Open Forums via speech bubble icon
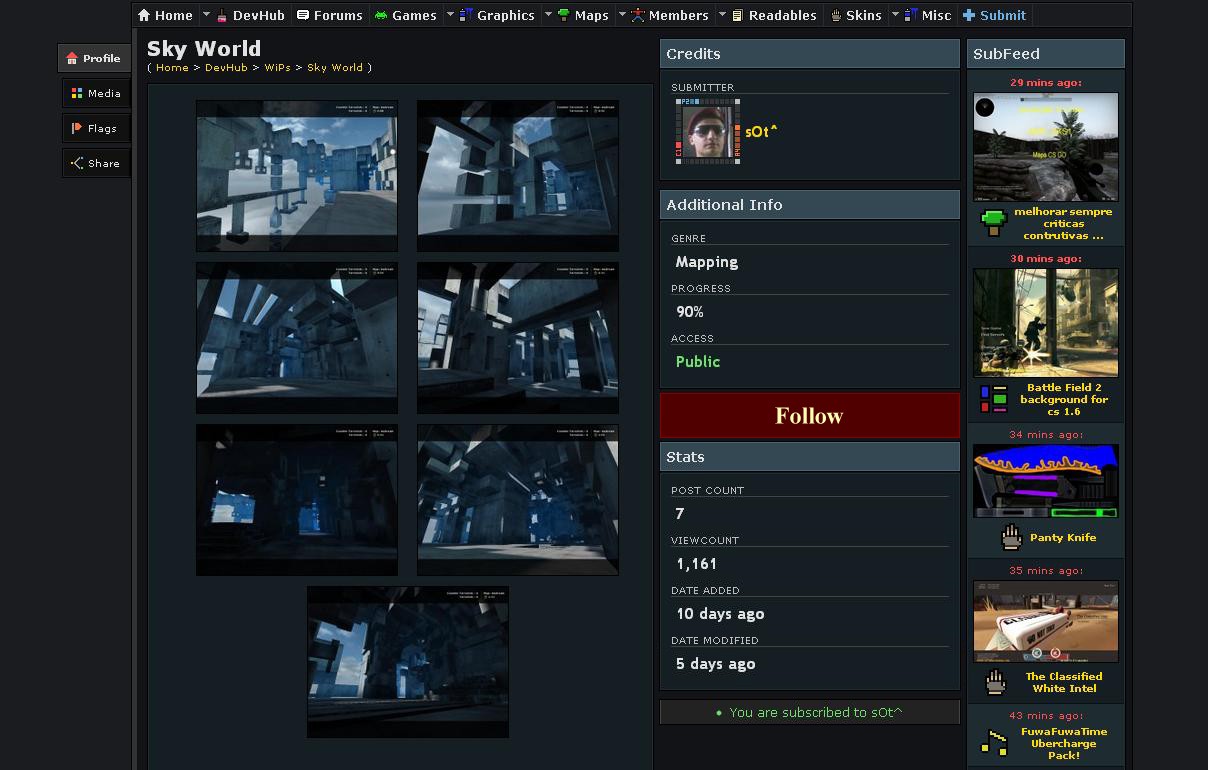 point(303,15)
